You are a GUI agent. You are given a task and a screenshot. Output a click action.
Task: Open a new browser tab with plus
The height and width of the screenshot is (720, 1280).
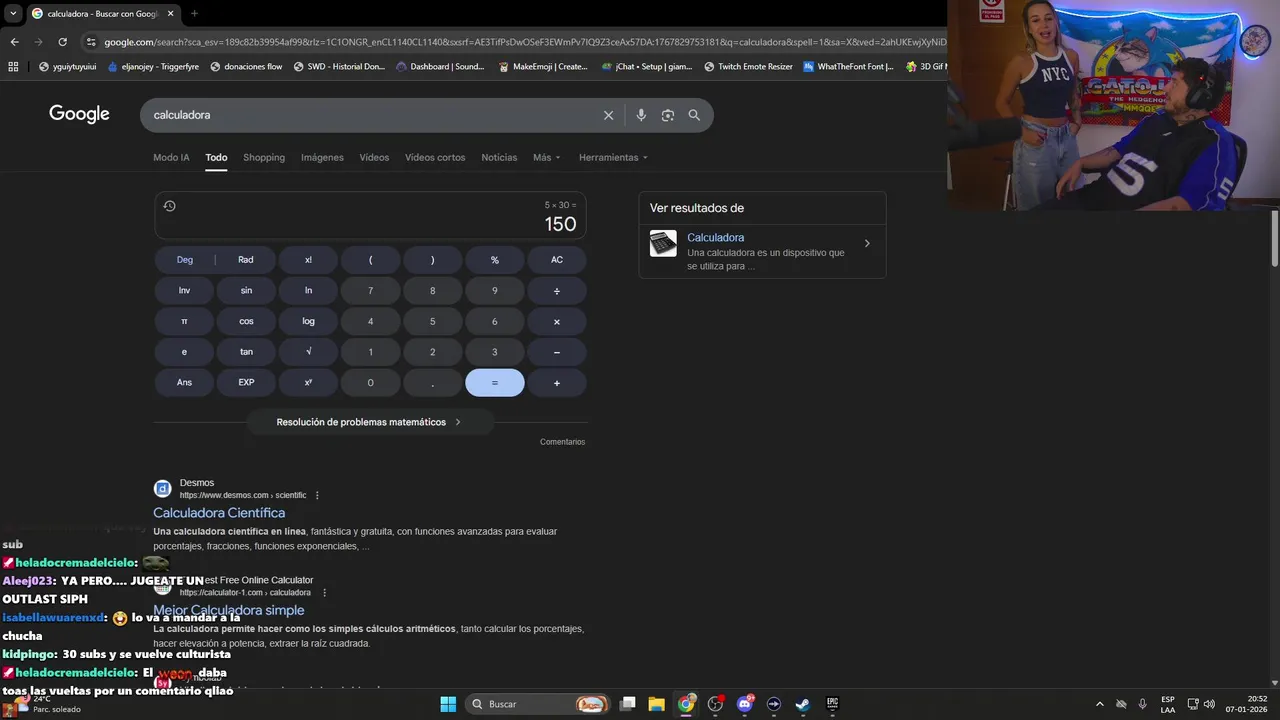tap(194, 13)
